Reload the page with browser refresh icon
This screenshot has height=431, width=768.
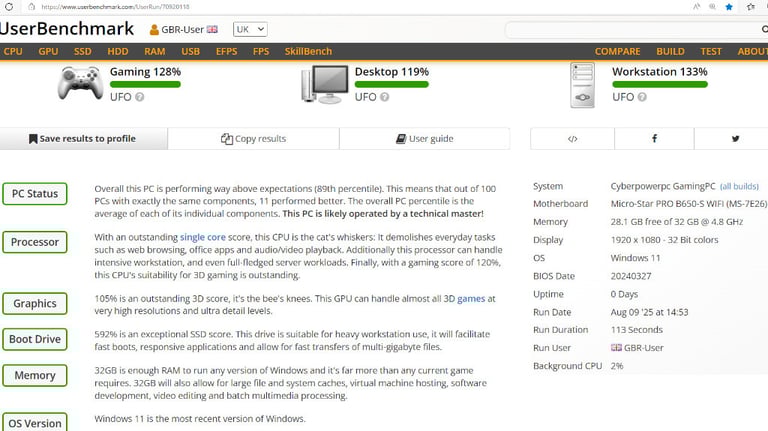click(x=9, y=7)
